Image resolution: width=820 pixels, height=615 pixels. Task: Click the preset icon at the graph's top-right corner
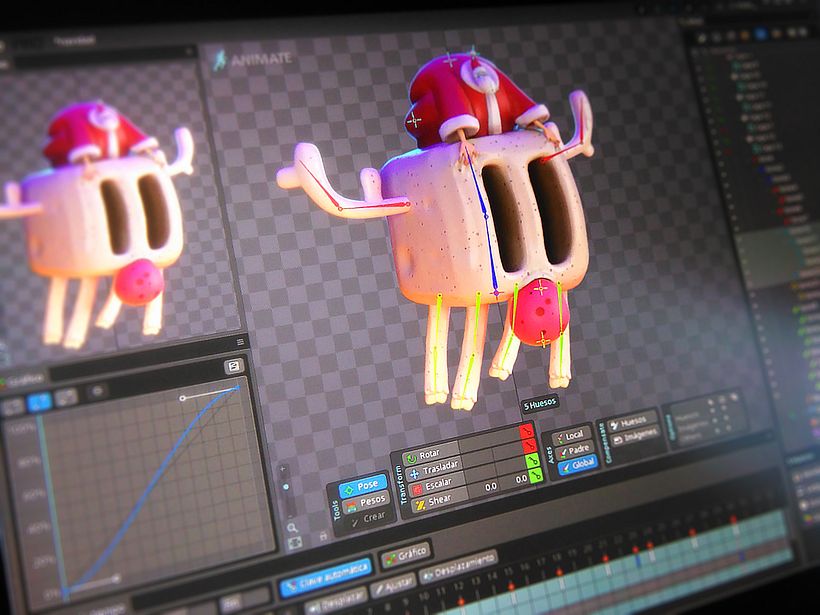(233, 366)
